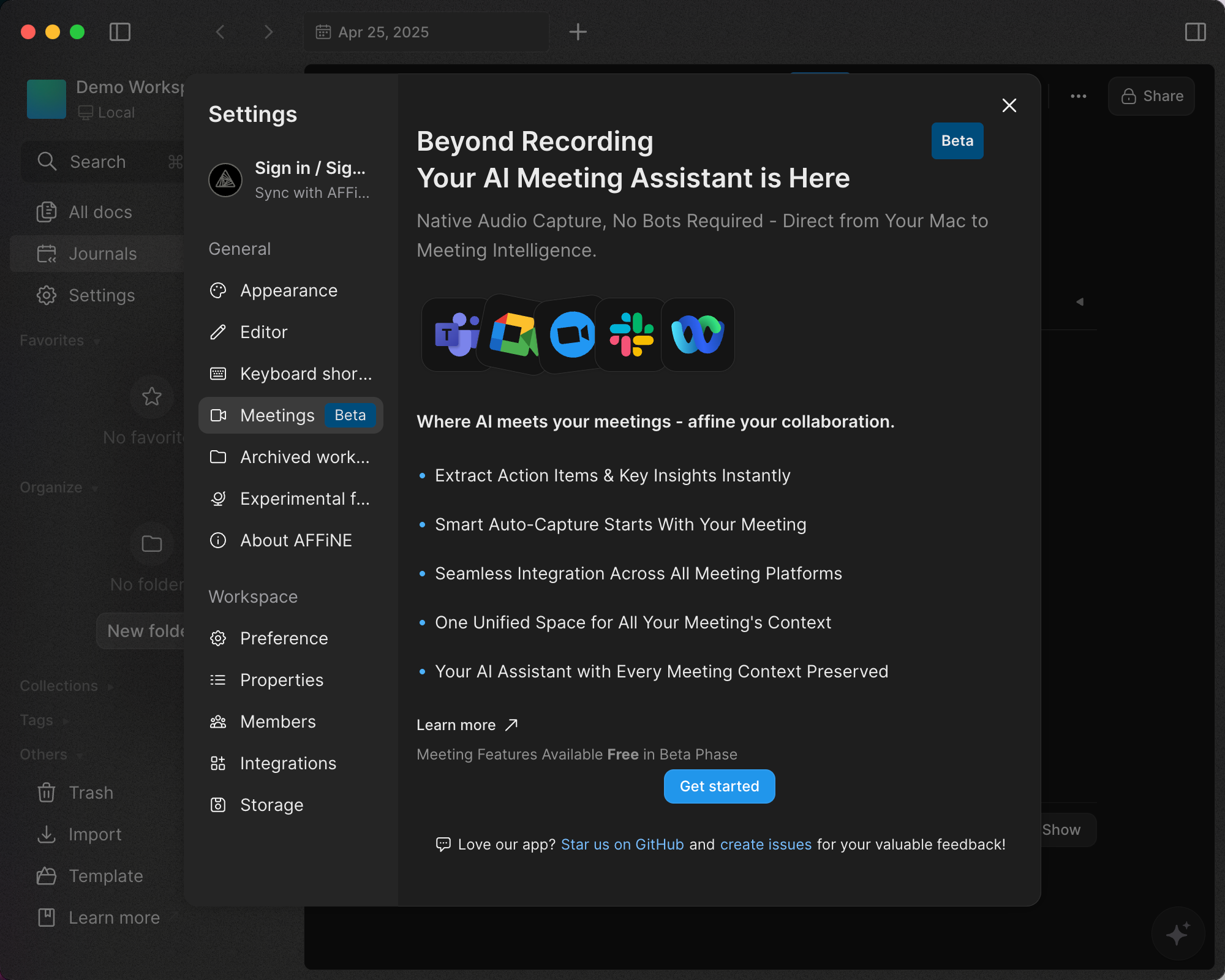Click the AI sparkle assistant button
This screenshot has height=980, width=1225.
(x=1178, y=933)
